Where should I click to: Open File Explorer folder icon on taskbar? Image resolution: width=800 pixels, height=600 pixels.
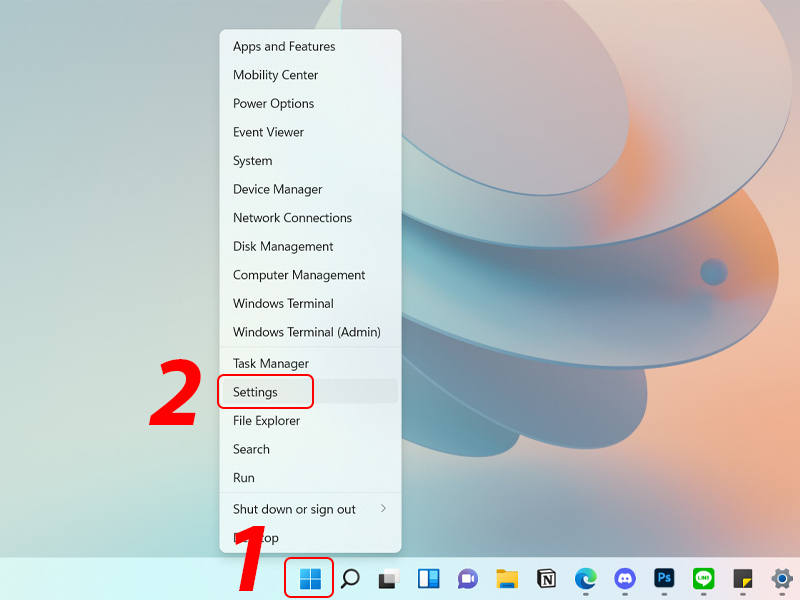click(x=507, y=579)
